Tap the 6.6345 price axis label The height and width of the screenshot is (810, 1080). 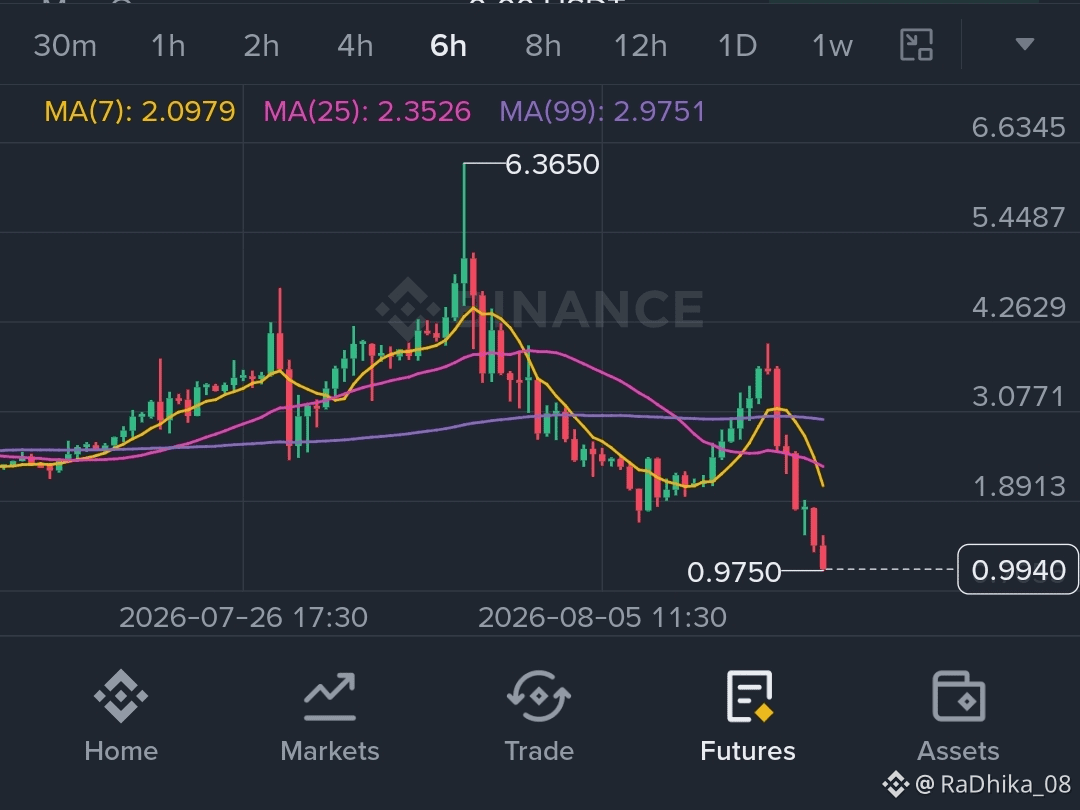pos(1018,127)
